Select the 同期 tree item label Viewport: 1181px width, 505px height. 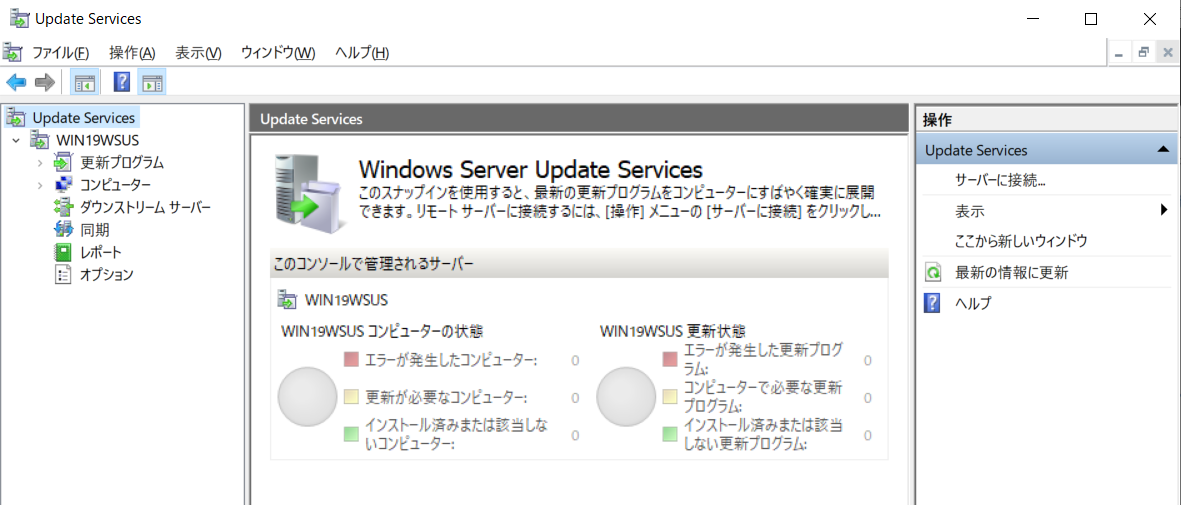(x=95, y=229)
